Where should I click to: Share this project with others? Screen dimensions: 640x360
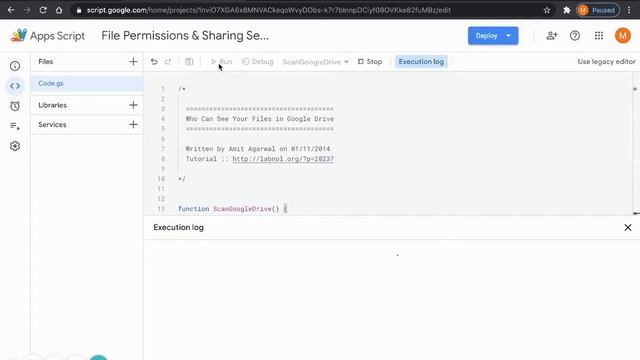(x=551, y=36)
